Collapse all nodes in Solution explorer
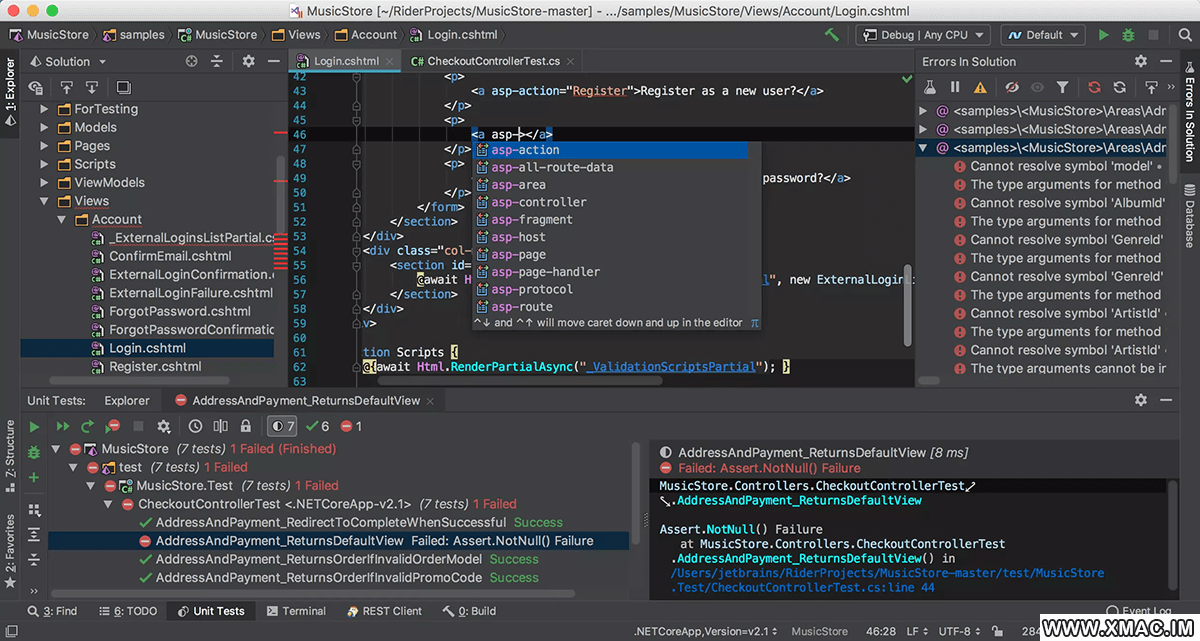The width and height of the screenshot is (1200, 641). point(218,61)
